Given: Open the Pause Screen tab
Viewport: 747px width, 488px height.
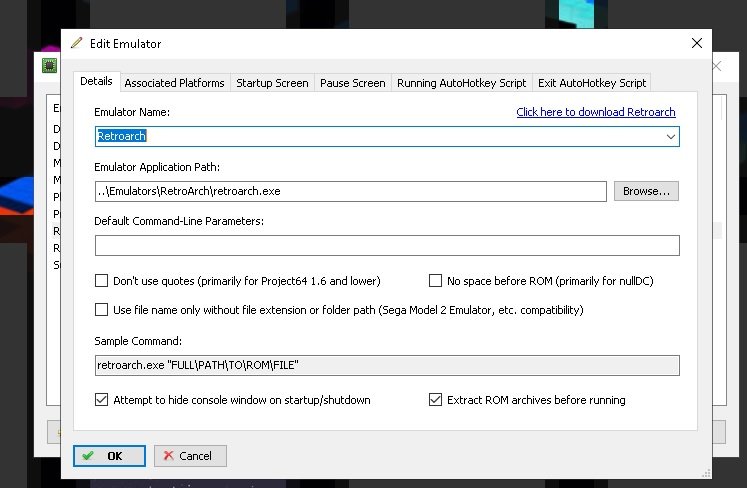Looking at the screenshot, I should click(353, 83).
